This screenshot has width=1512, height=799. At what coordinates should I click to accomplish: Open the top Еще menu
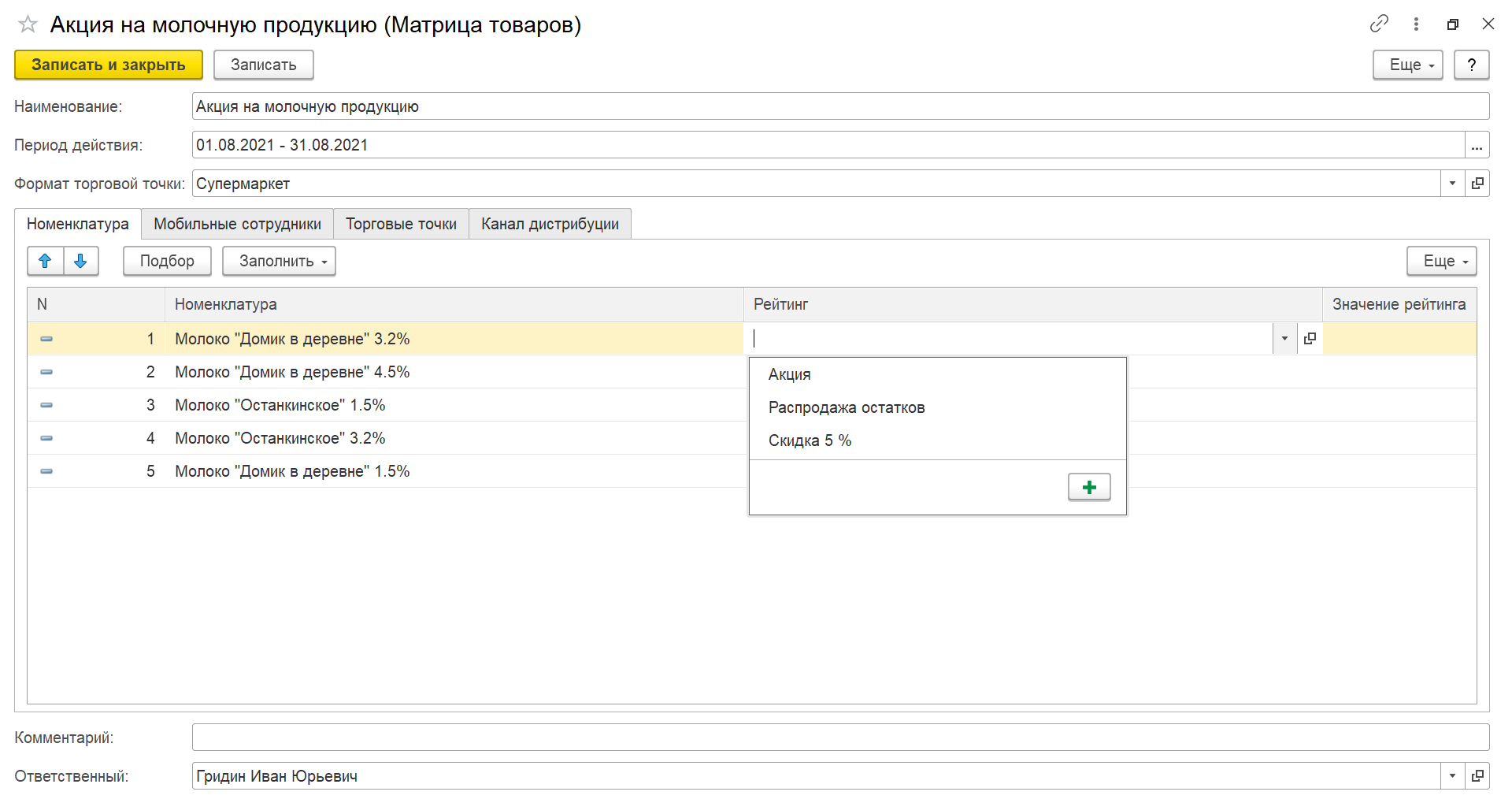tap(1407, 65)
